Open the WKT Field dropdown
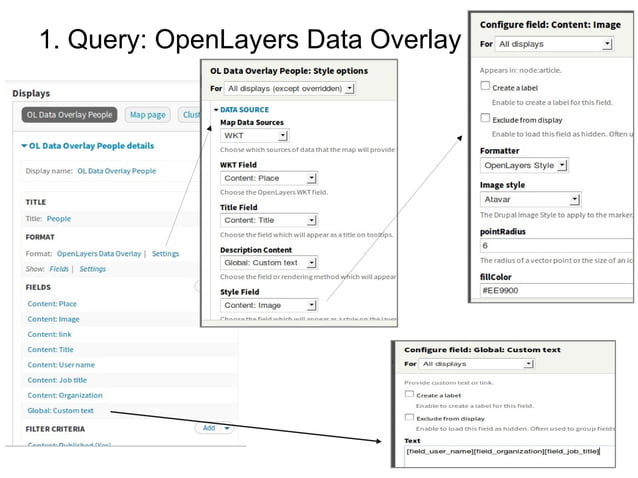Screen dimensions: 638x478 (269, 178)
